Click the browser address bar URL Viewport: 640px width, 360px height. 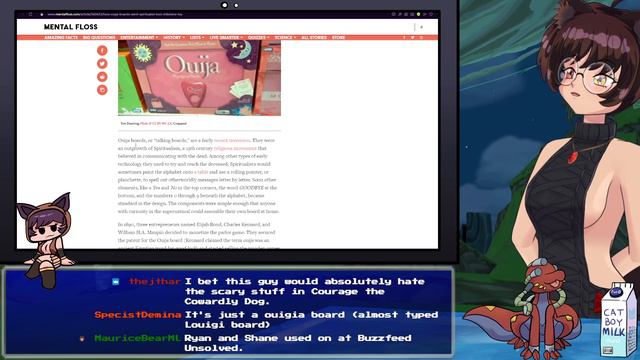(114, 14)
